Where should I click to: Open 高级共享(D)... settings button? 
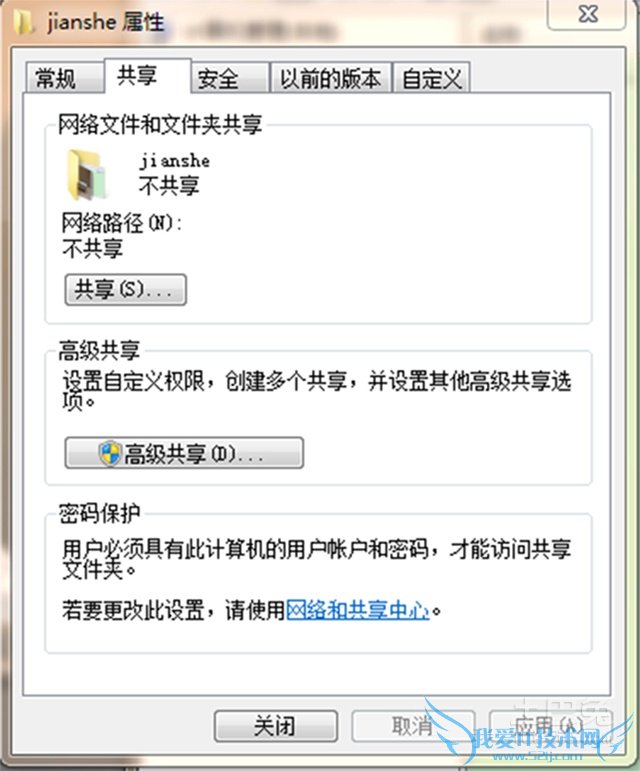tap(184, 453)
